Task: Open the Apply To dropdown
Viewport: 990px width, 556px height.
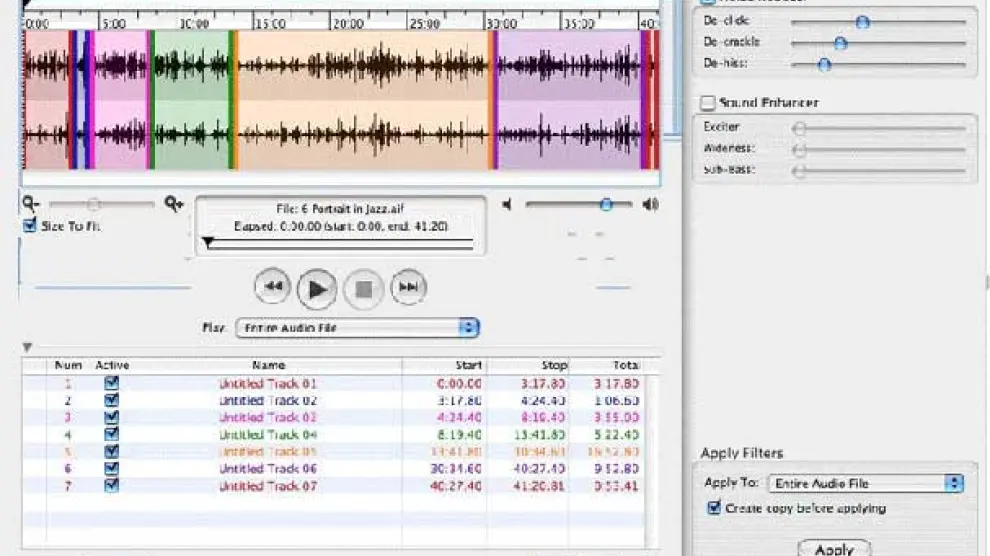Action: pos(866,483)
